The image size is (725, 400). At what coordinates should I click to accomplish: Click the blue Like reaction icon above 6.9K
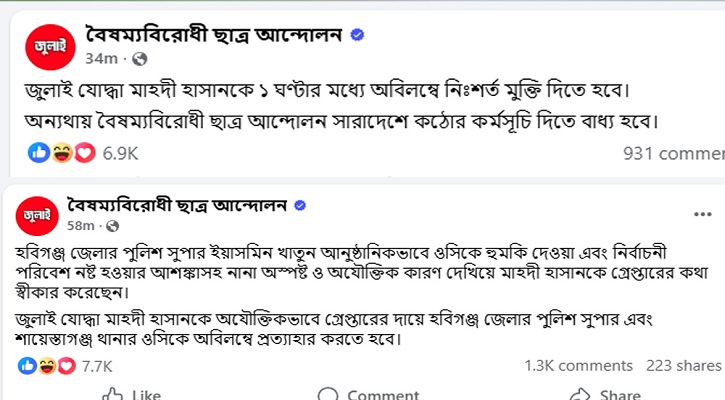39,153
